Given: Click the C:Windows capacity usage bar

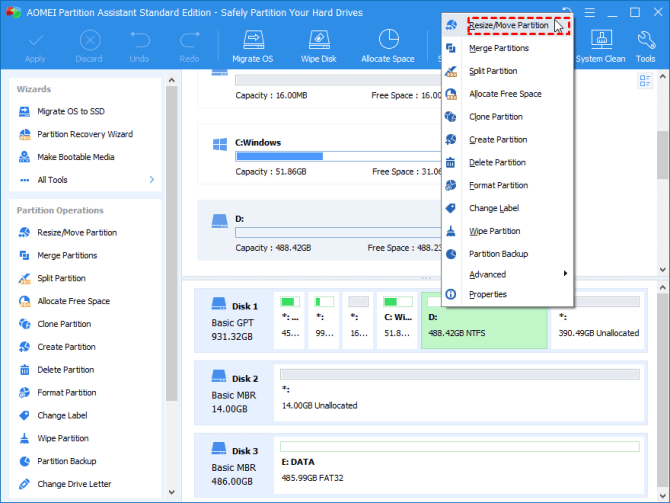Looking at the screenshot, I should click(x=338, y=156).
